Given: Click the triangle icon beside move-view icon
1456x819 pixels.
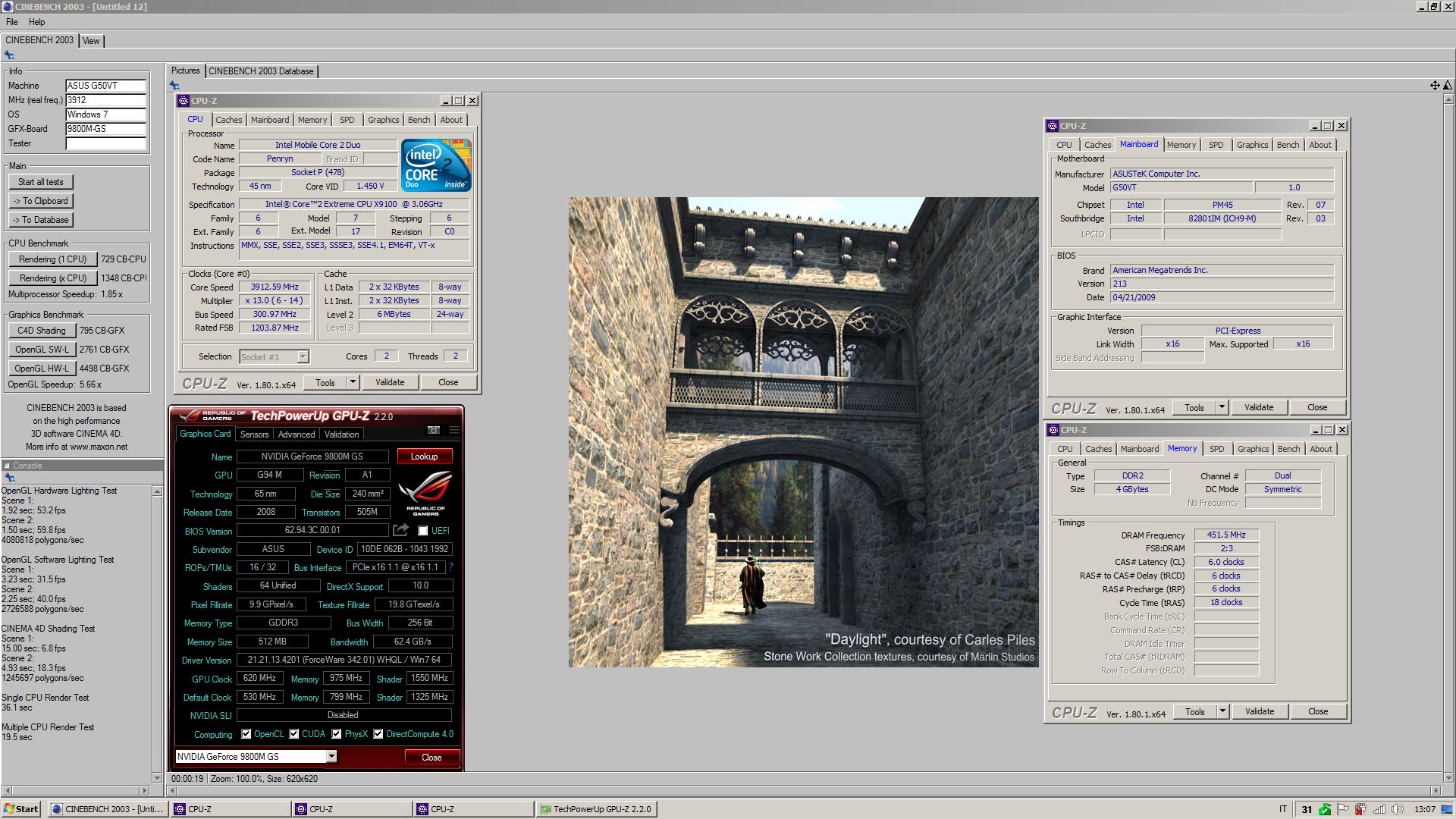Looking at the screenshot, I should (1447, 86).
